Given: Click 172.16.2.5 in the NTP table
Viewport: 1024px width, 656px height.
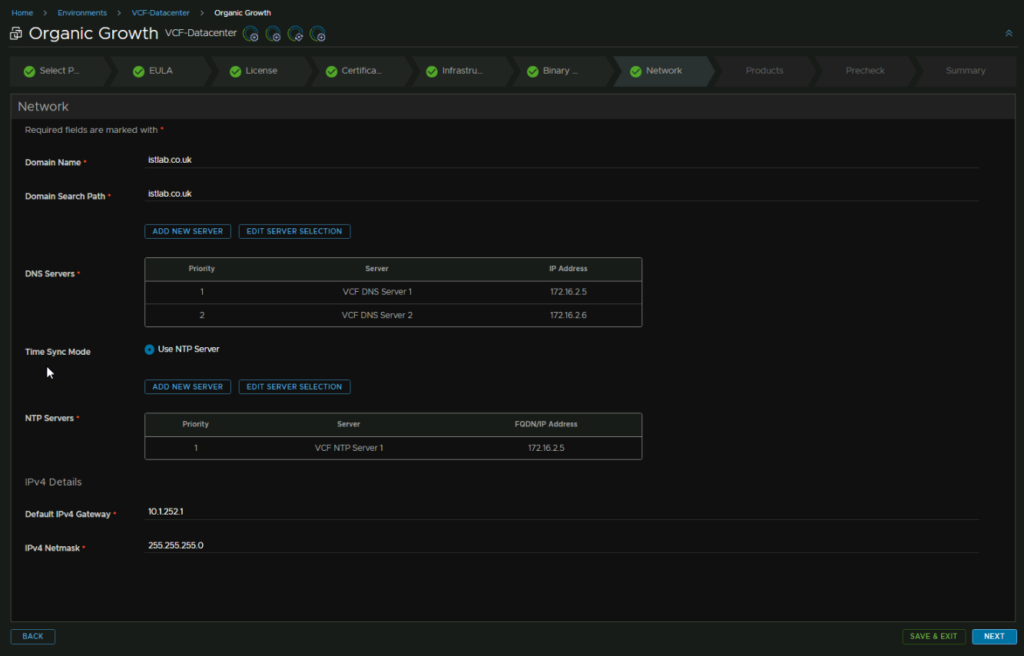Looking at the screenshot, I should click(546, 448).
